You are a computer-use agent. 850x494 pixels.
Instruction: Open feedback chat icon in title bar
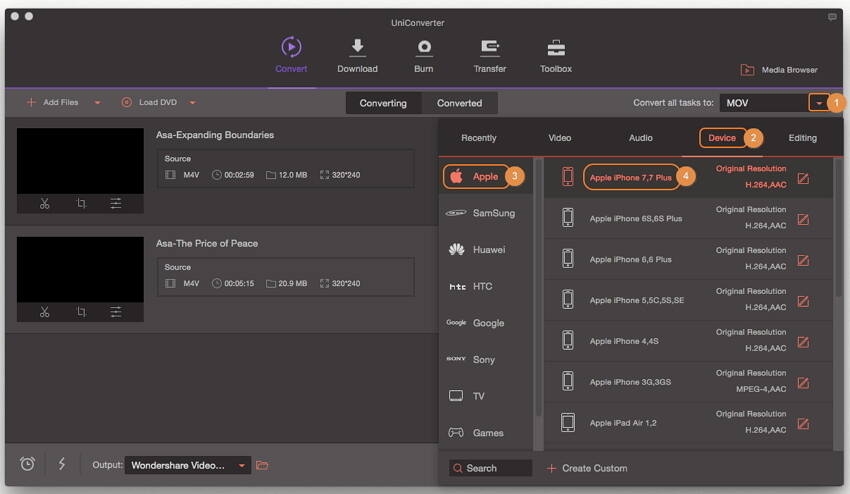pyautogui.click(x=832, y=17)
